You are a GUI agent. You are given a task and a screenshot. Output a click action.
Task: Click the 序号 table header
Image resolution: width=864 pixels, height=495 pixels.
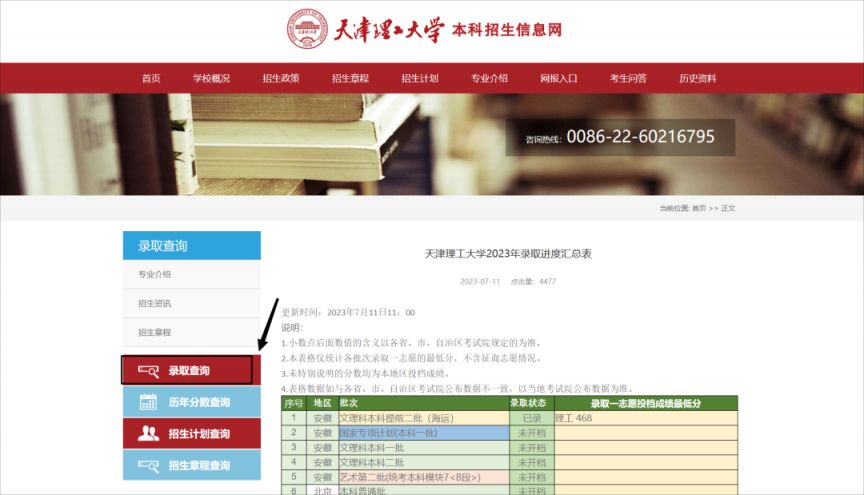pyautogui.click(x=293, y=403)
